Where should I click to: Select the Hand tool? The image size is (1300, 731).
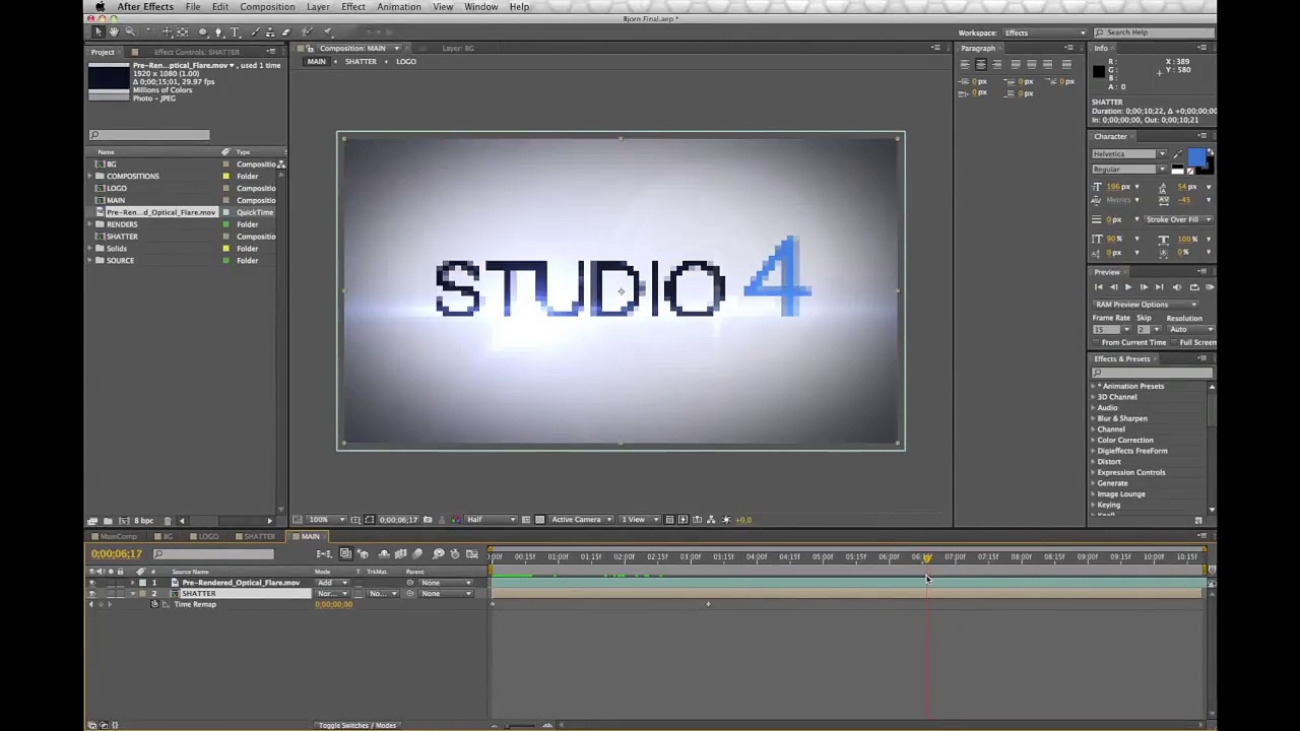pos(114,32)
